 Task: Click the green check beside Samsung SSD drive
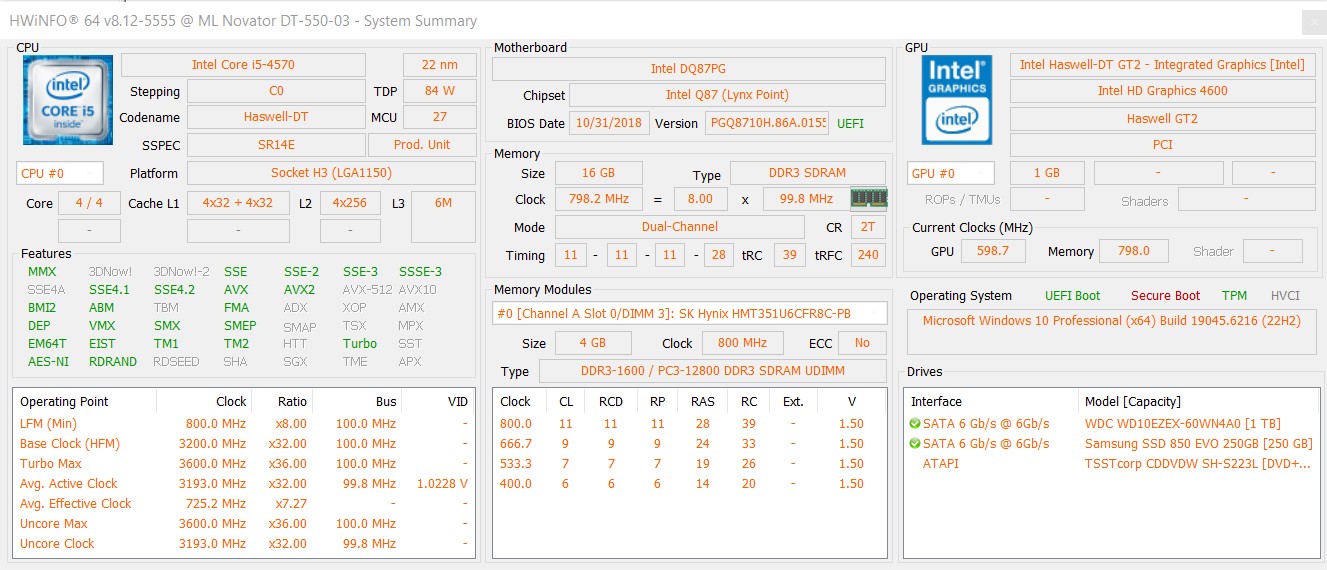(915, 443)
